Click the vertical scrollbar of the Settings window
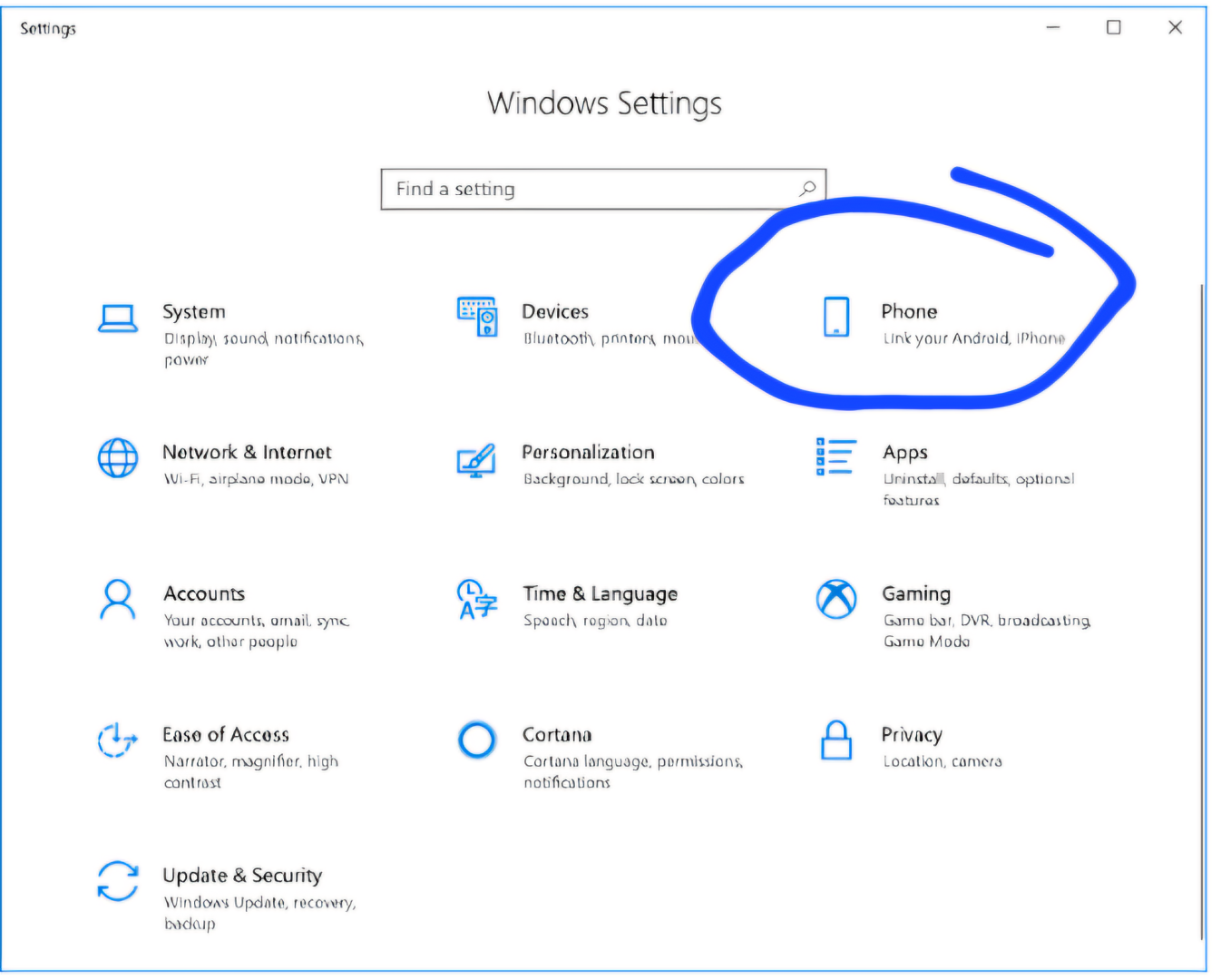The image size is (1221, 980). click(1203, 612)
